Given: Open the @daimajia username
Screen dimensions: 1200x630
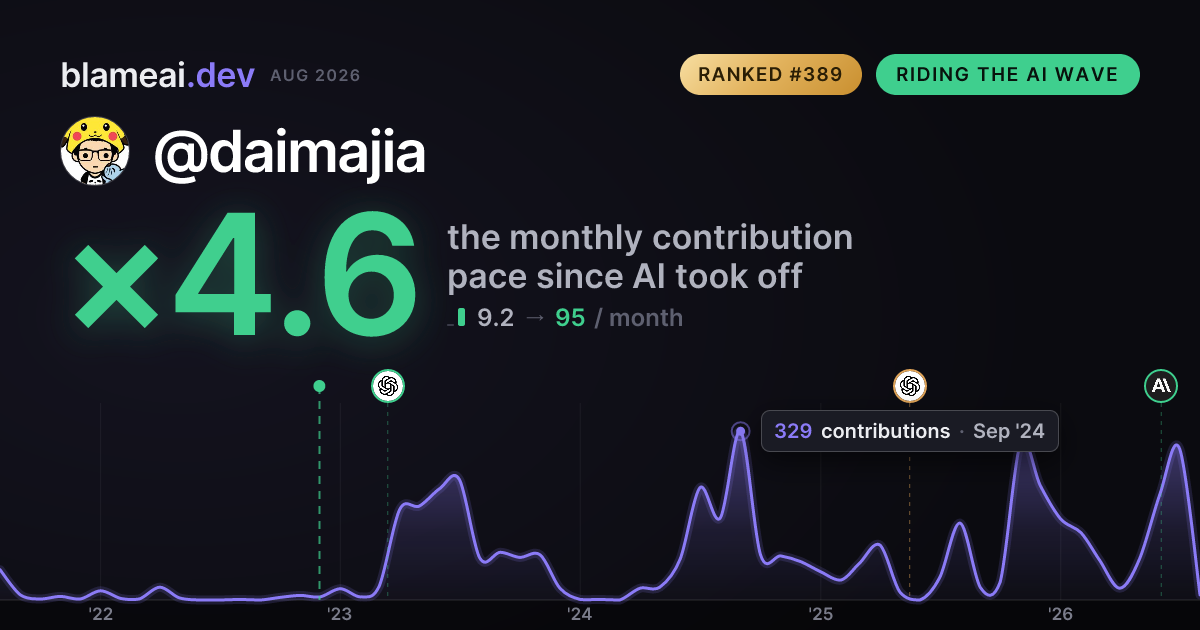Looking at the screenshot, I should tap(289, 152).
